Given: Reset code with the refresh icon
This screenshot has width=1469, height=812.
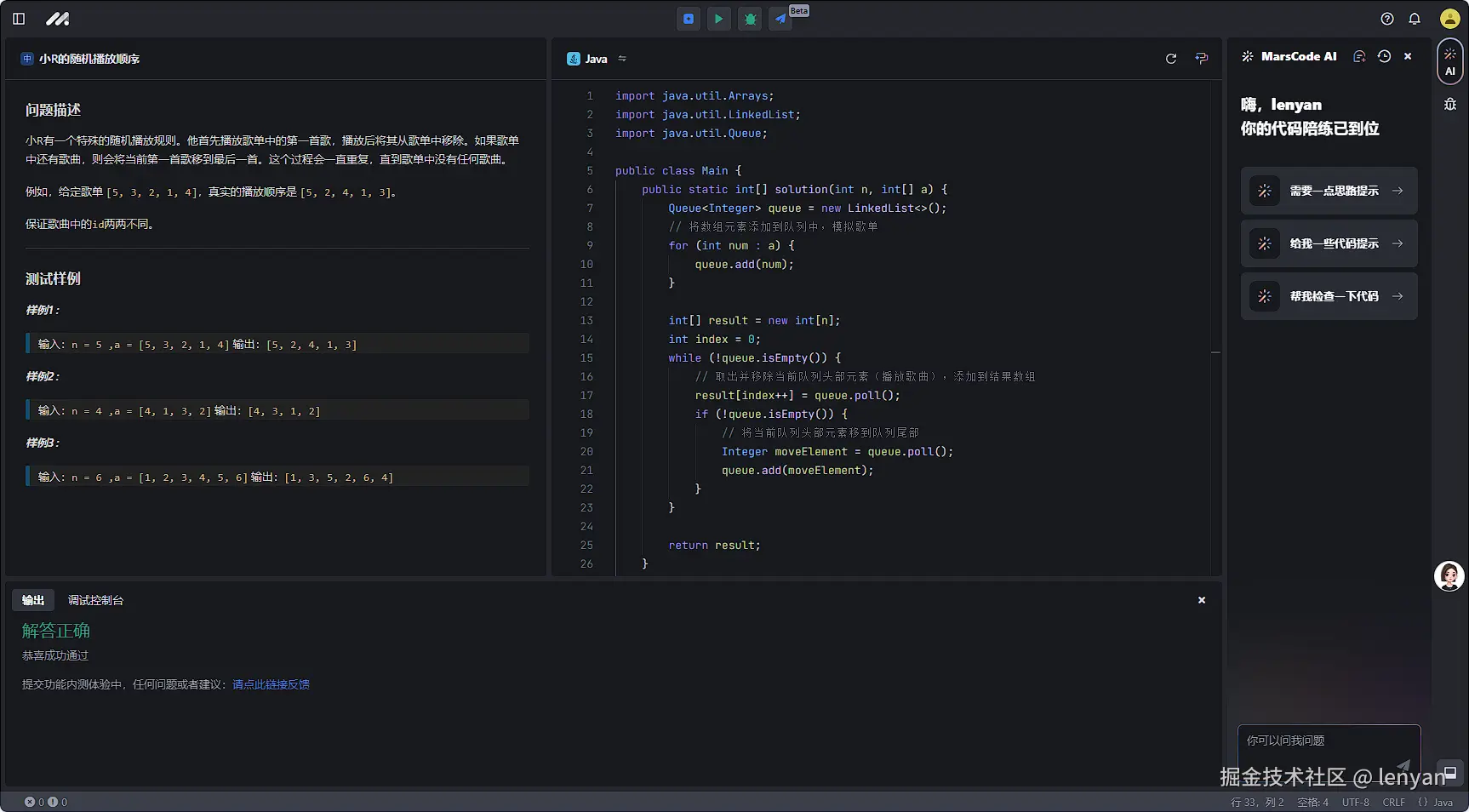Looking at the screenshot, I should tap(1171, 59).
